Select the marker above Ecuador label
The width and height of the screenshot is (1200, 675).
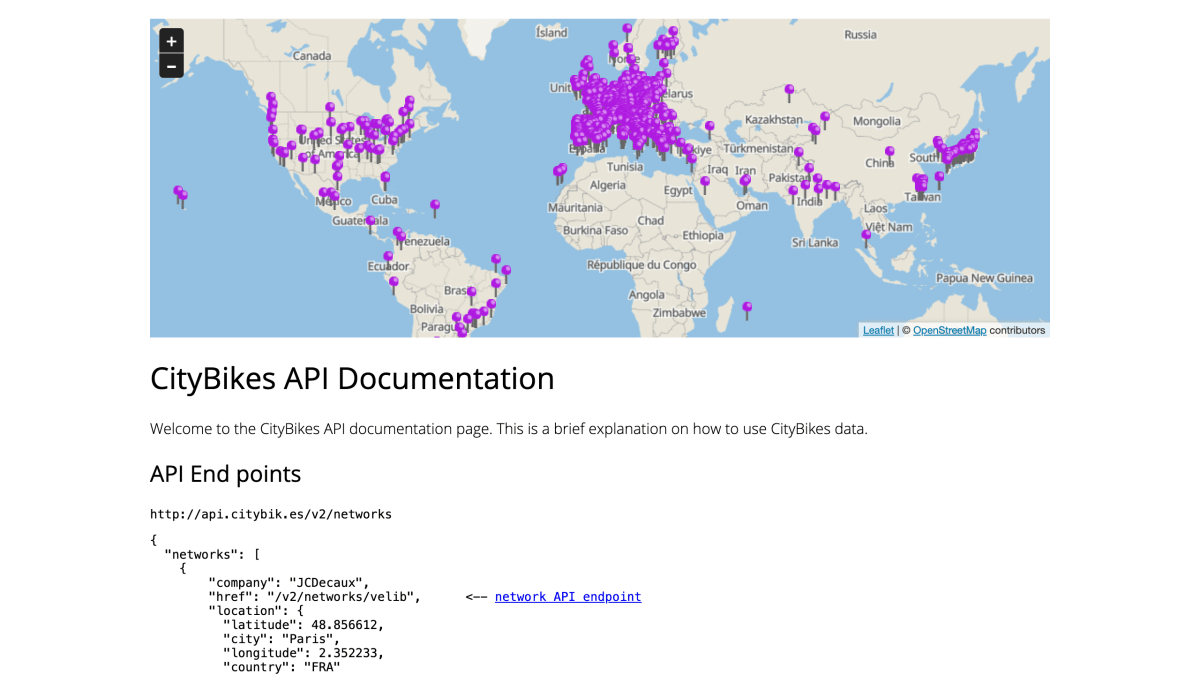[389, 261]
